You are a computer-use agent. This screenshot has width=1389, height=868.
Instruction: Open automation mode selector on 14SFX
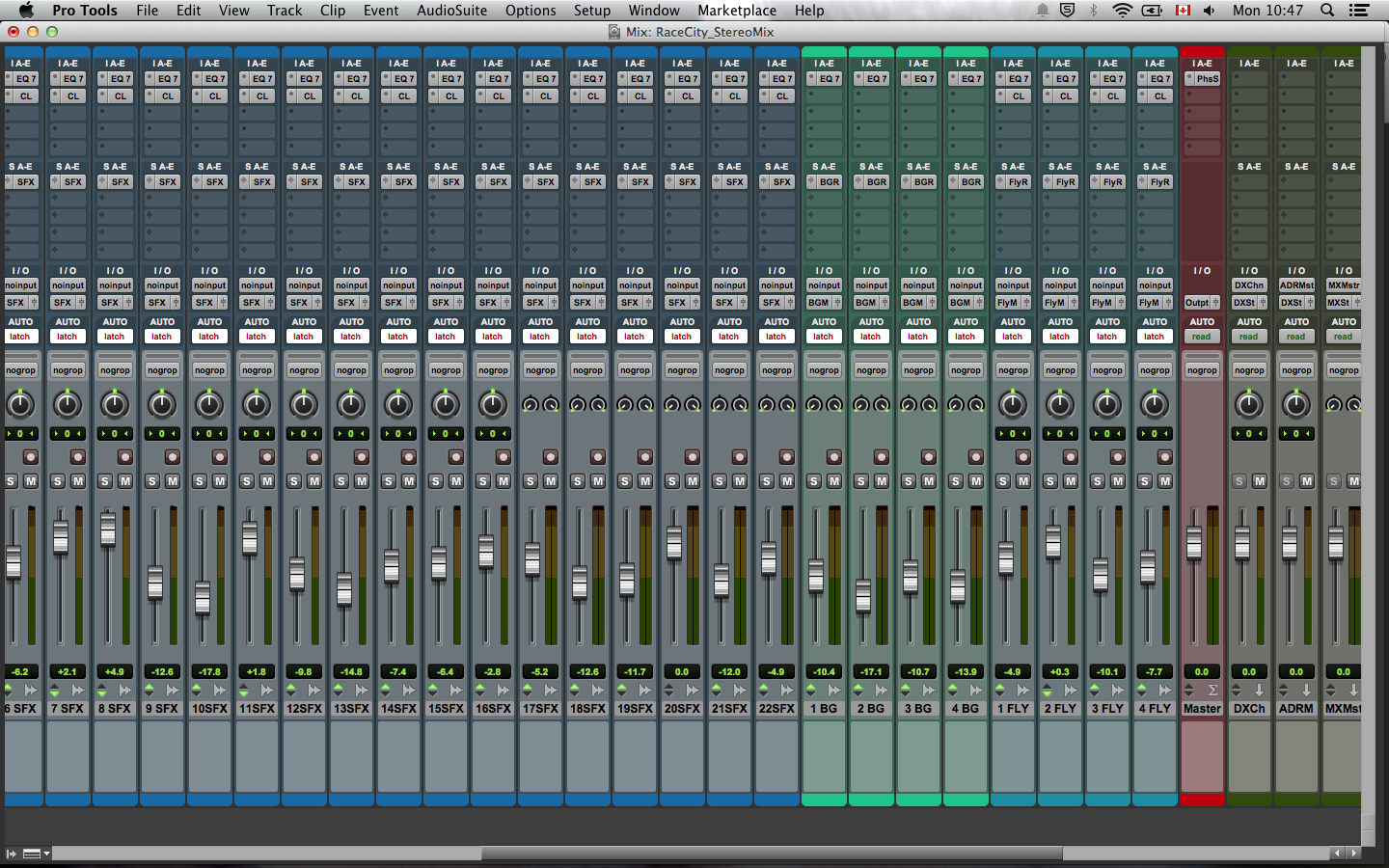click(398, 337)
